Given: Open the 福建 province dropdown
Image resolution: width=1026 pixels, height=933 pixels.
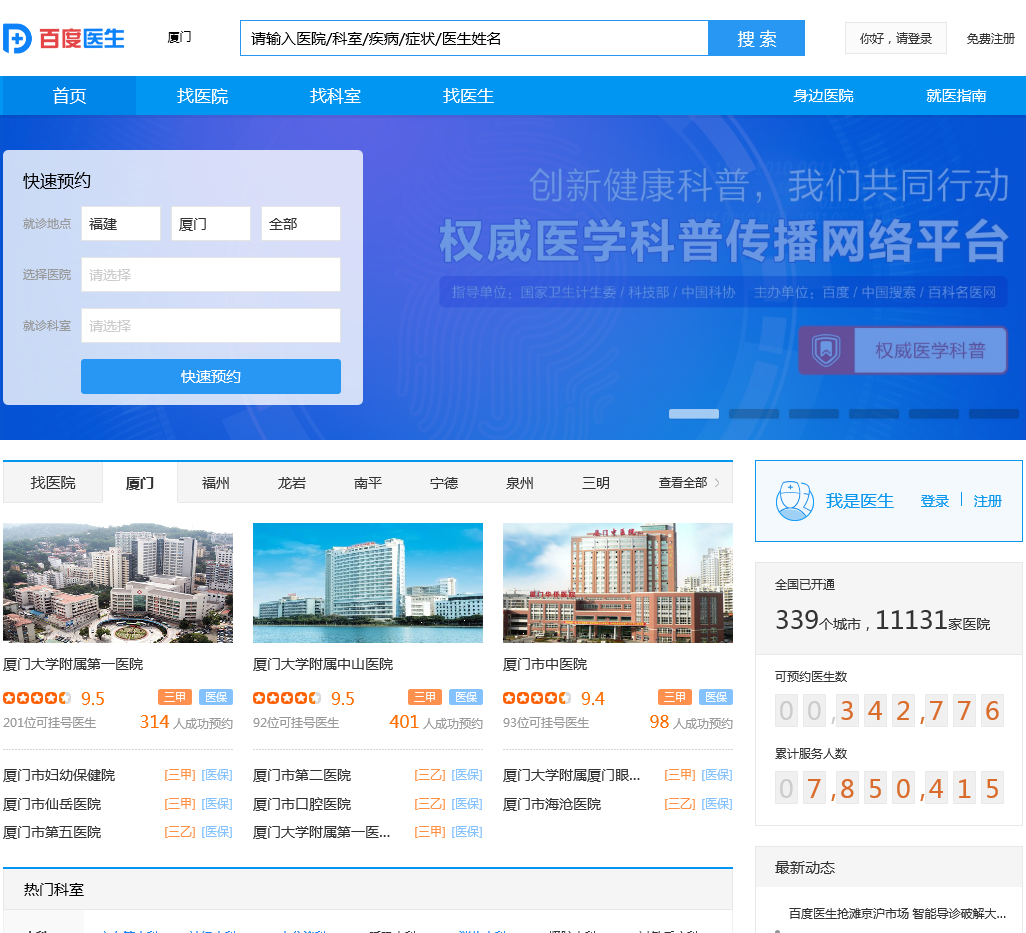Looking at the screenshot, I should pyautogui.click(x=121, y=224).
